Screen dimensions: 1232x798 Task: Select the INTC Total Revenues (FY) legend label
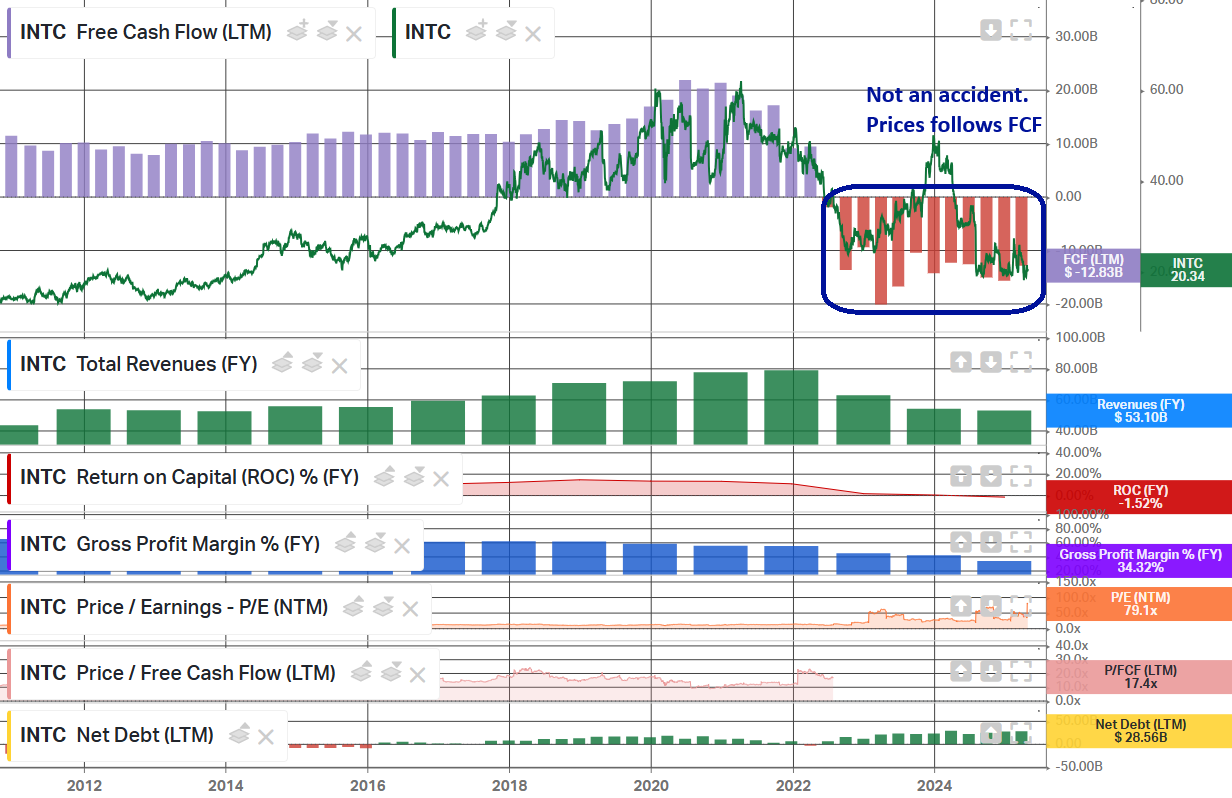tap(139, 364)
